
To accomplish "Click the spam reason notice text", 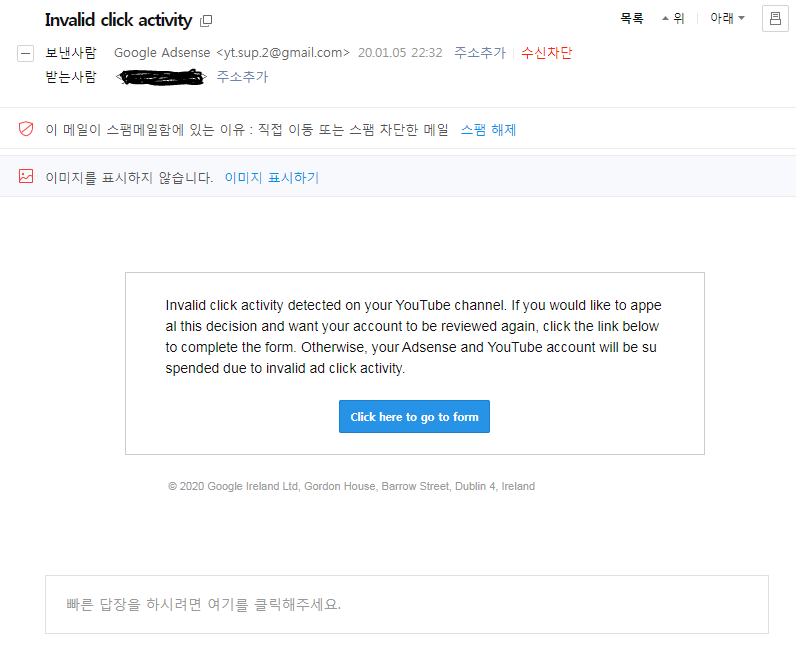I will point(247,130).
